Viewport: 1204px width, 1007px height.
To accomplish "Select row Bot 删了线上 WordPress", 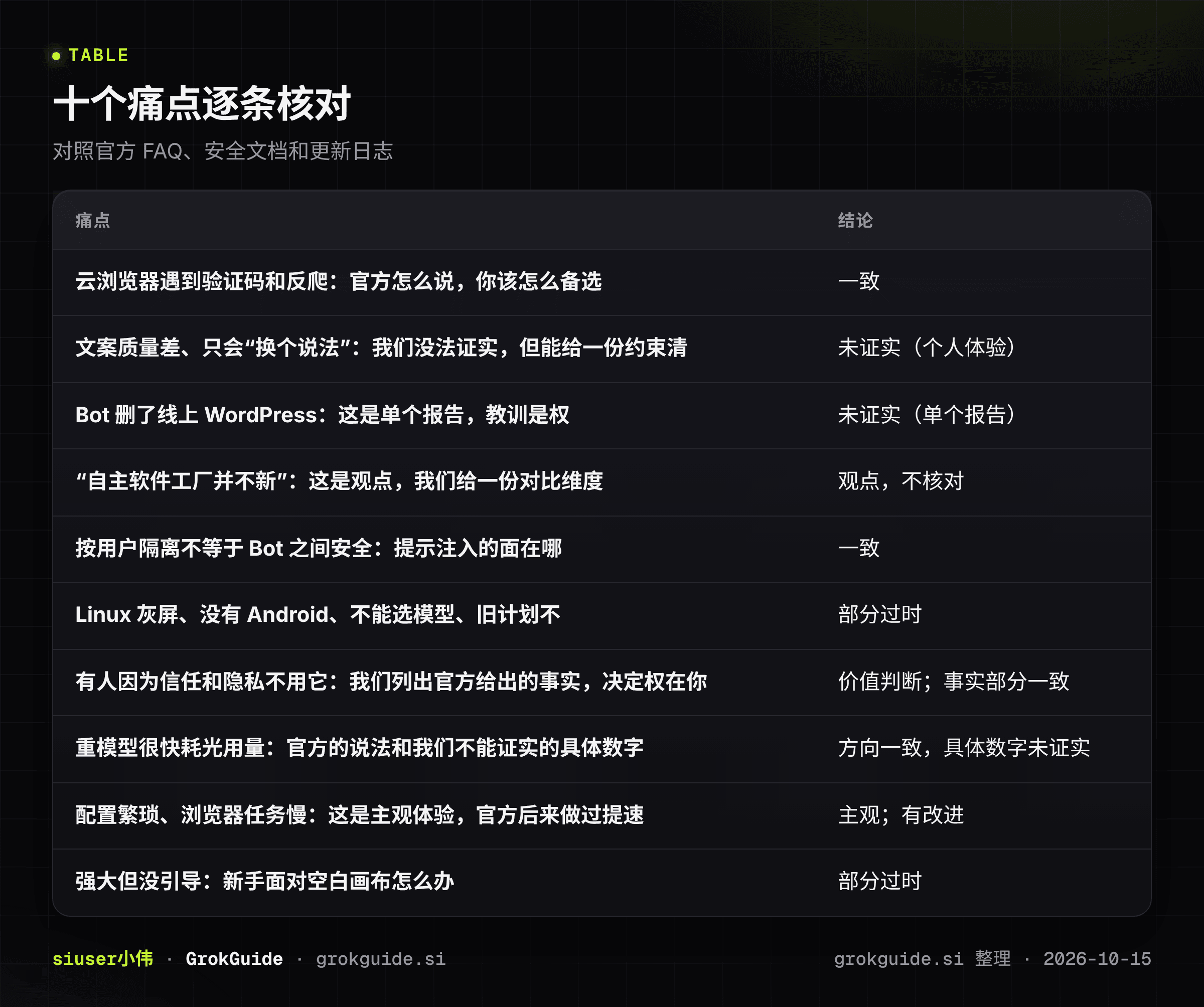I will click(x=601, y=416).
